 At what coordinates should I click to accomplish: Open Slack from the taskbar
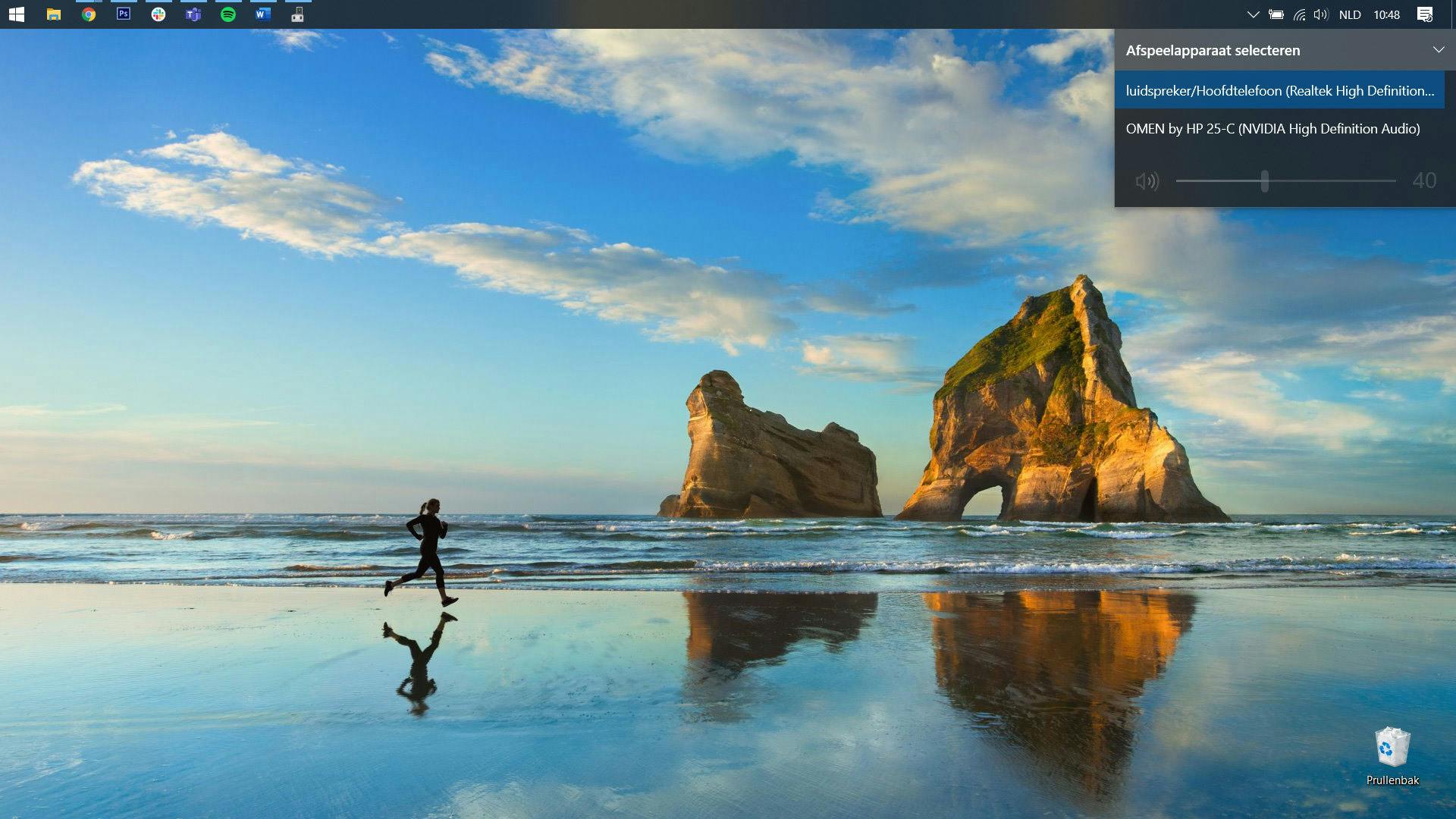158,14
